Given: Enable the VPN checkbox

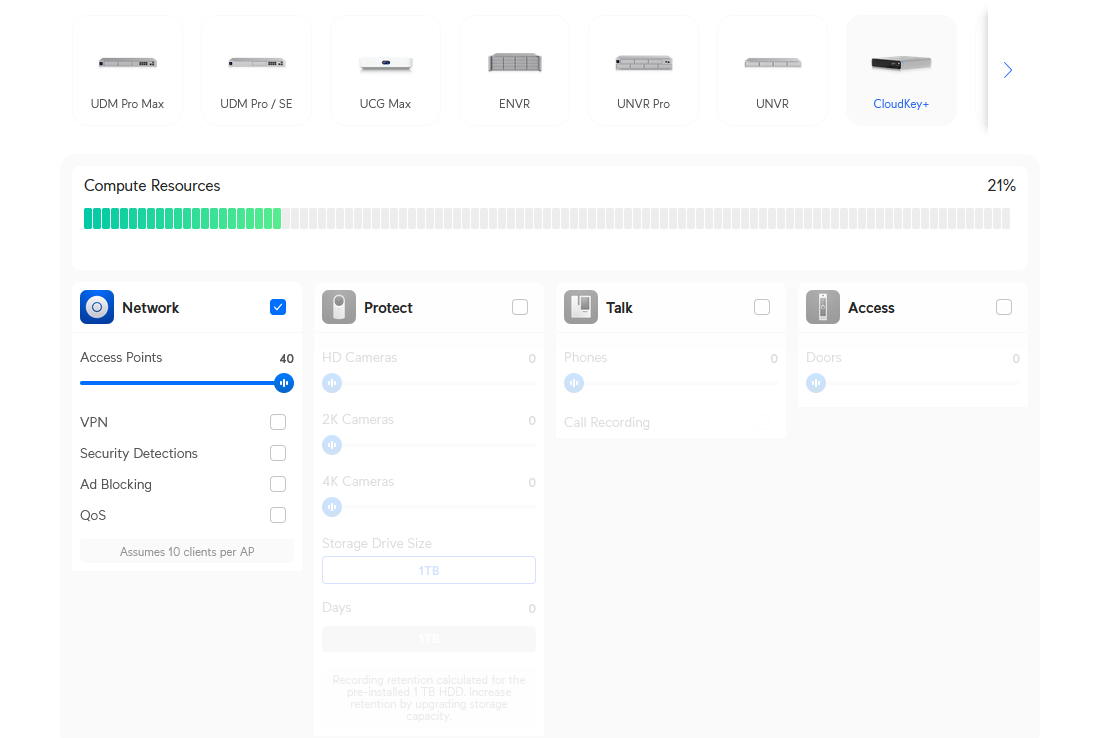Looking at the screenshot, I should pos(278,422).
